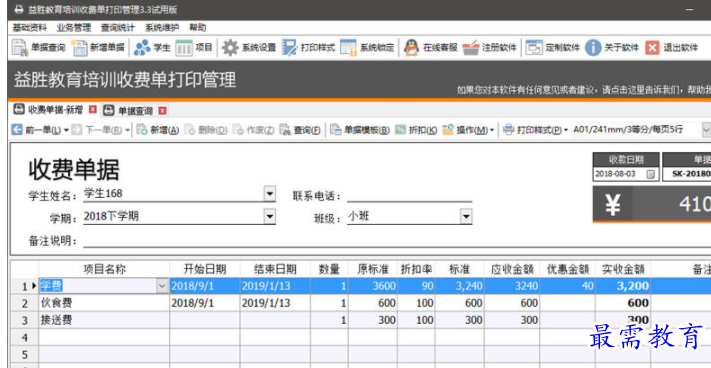This screenshot has width=711, height=368.
Task: Click the 折扣(K) discount button
Action: click(x=416, y=130)
